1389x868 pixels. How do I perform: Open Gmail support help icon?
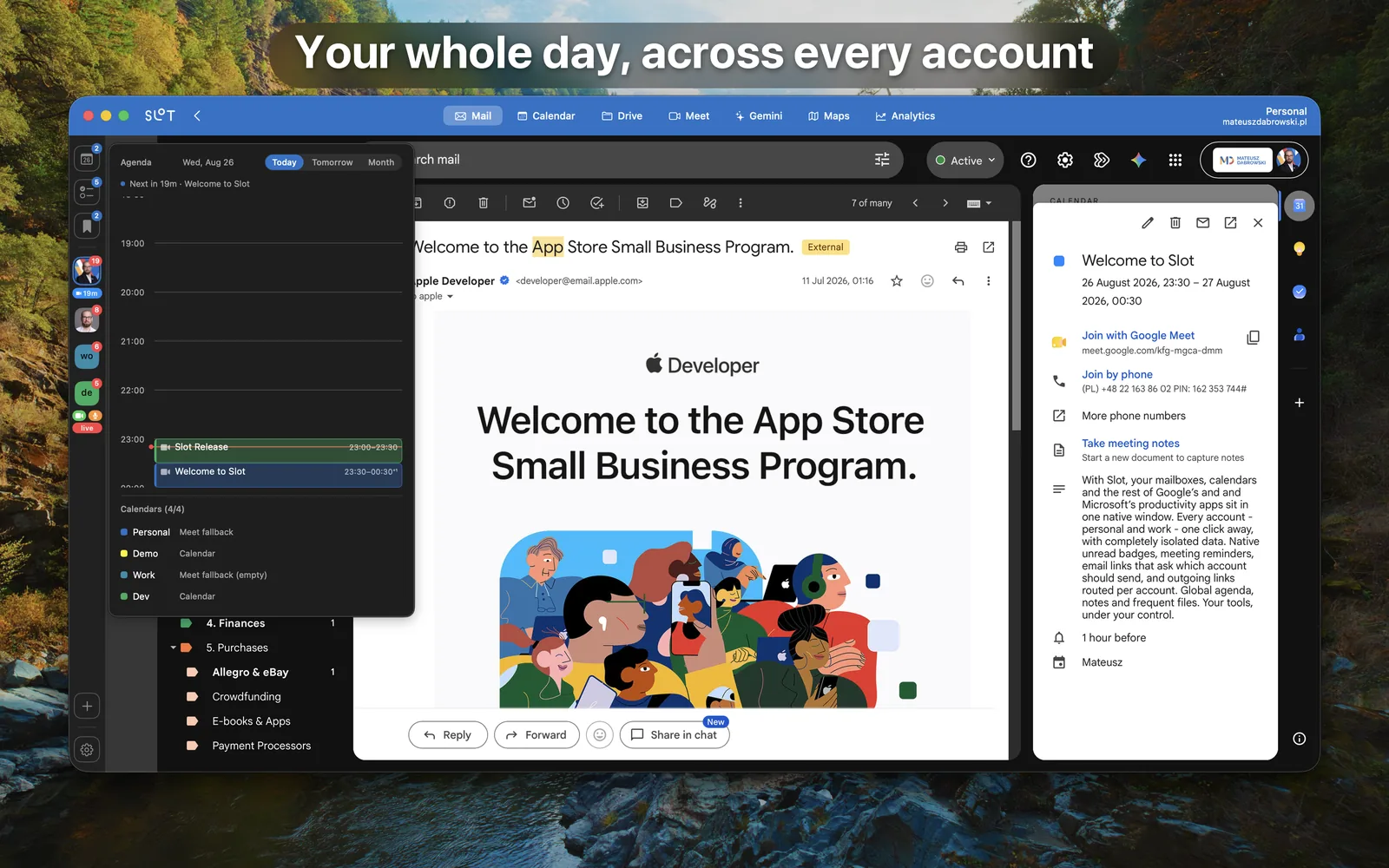(1029, 160)
